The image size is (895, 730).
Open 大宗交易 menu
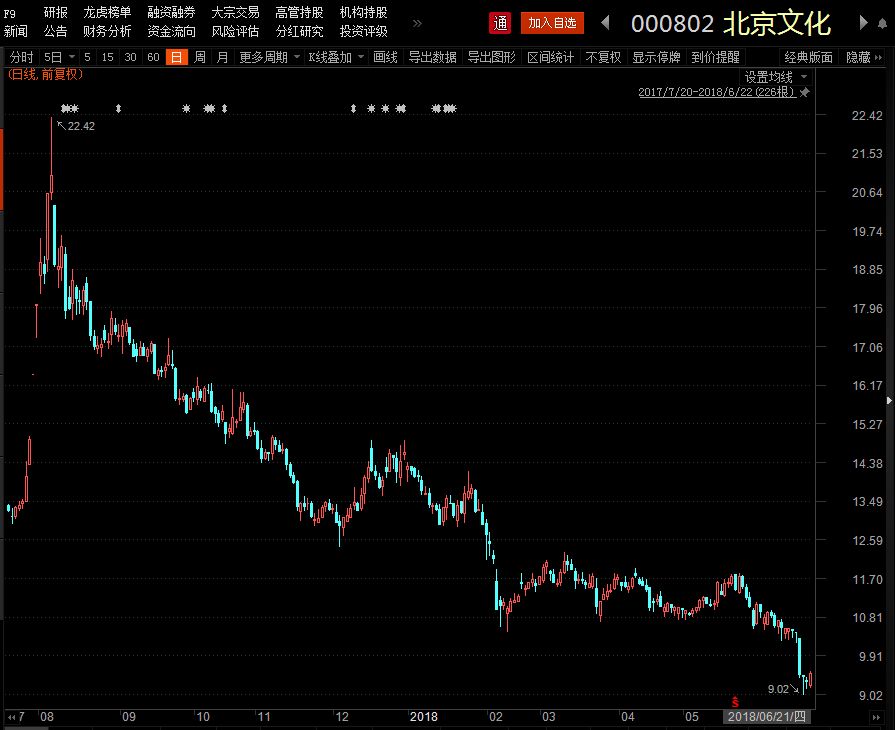point(235,12)
